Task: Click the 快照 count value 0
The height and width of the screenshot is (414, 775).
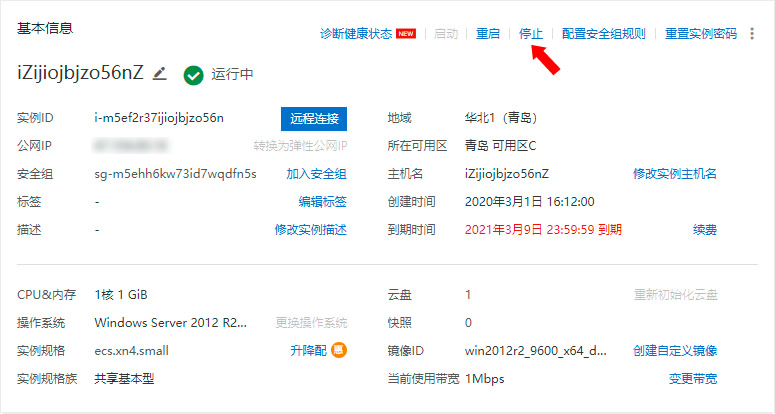Action: tap(468, 323)
